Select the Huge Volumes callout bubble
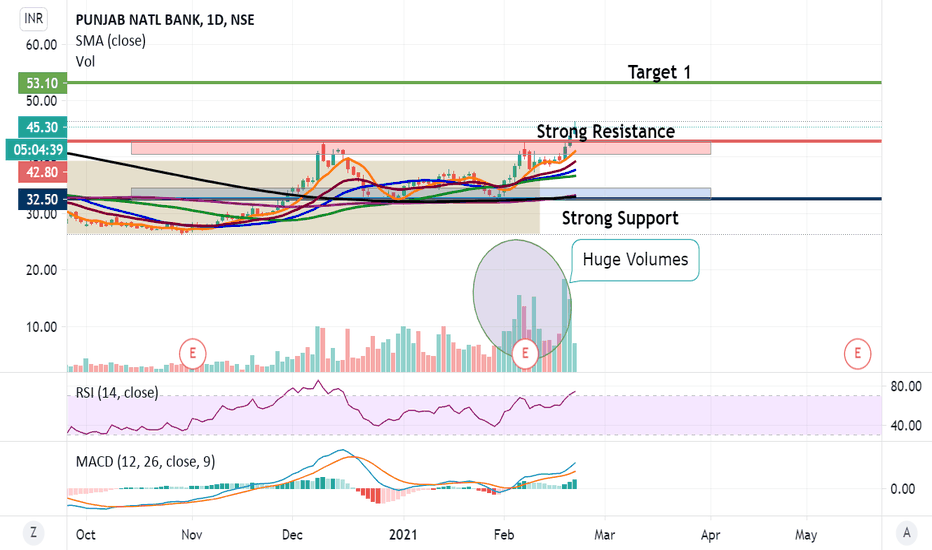 635,260
